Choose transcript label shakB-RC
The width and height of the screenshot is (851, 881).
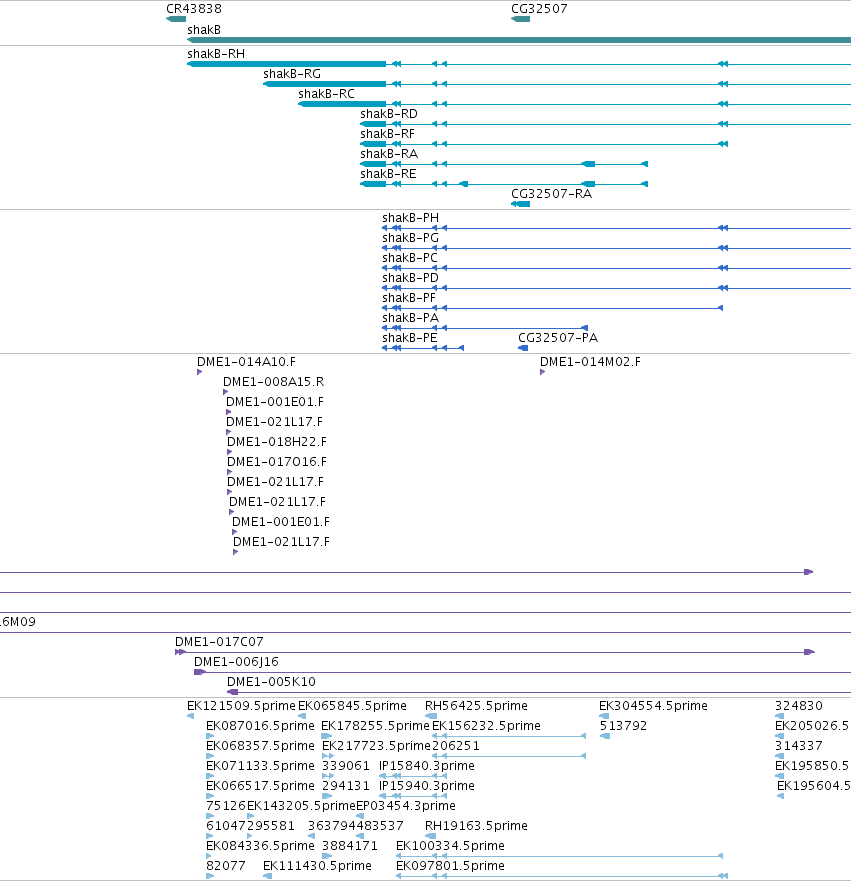coord(326,94)
